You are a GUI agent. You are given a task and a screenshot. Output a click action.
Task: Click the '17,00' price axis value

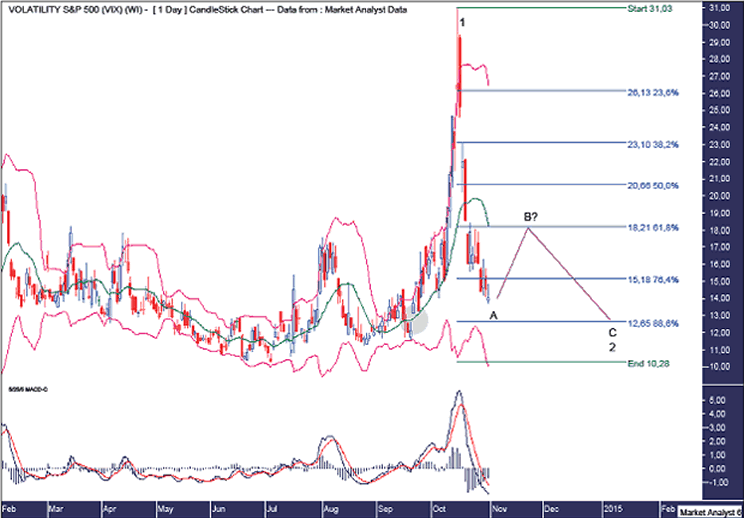coord(718,247)
